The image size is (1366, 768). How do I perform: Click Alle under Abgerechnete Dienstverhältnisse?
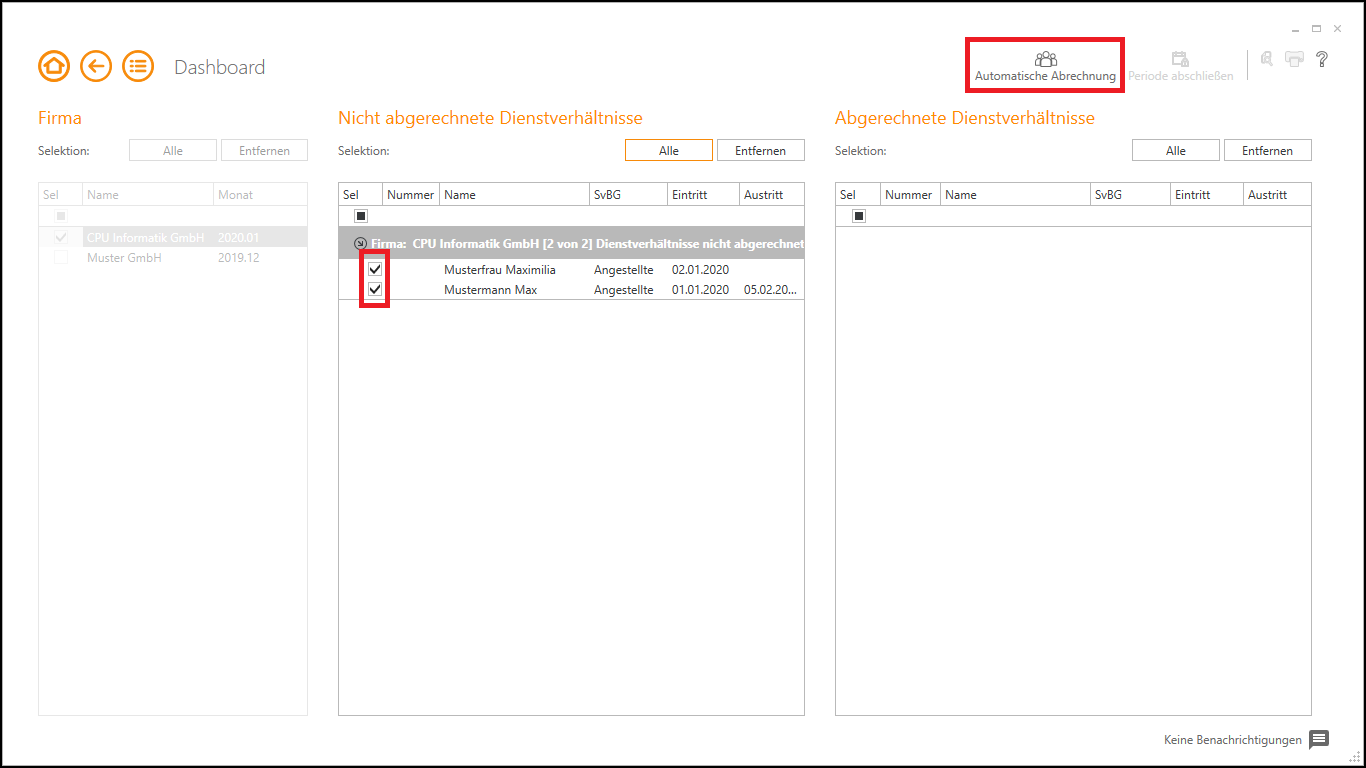(1176, 151)
